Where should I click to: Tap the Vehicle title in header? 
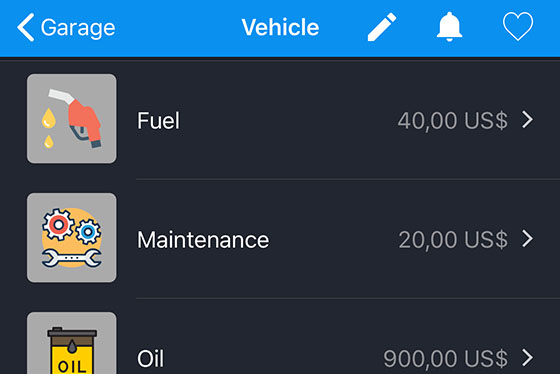[280, 27]
